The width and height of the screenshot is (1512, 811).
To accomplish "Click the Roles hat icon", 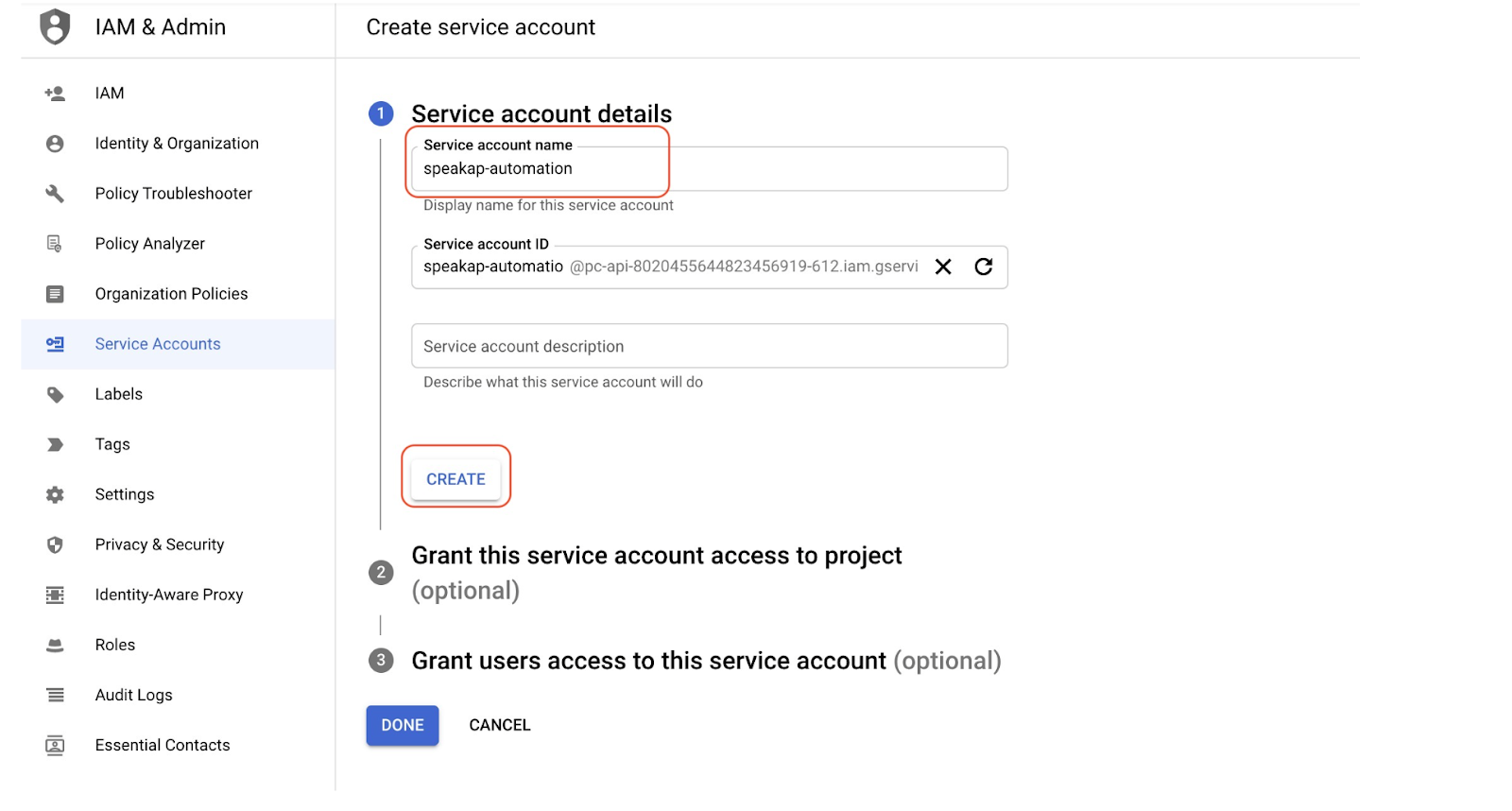I will pos(55,645).
